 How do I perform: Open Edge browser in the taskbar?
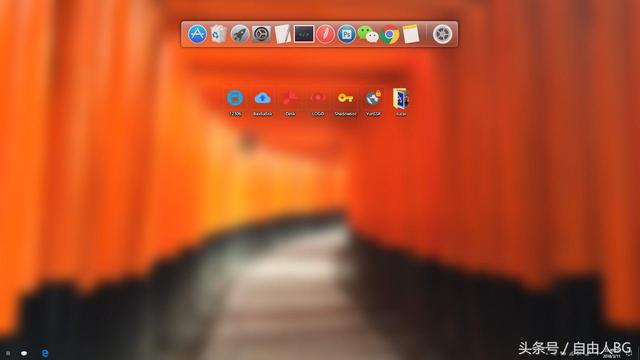(x=45, y=353)
